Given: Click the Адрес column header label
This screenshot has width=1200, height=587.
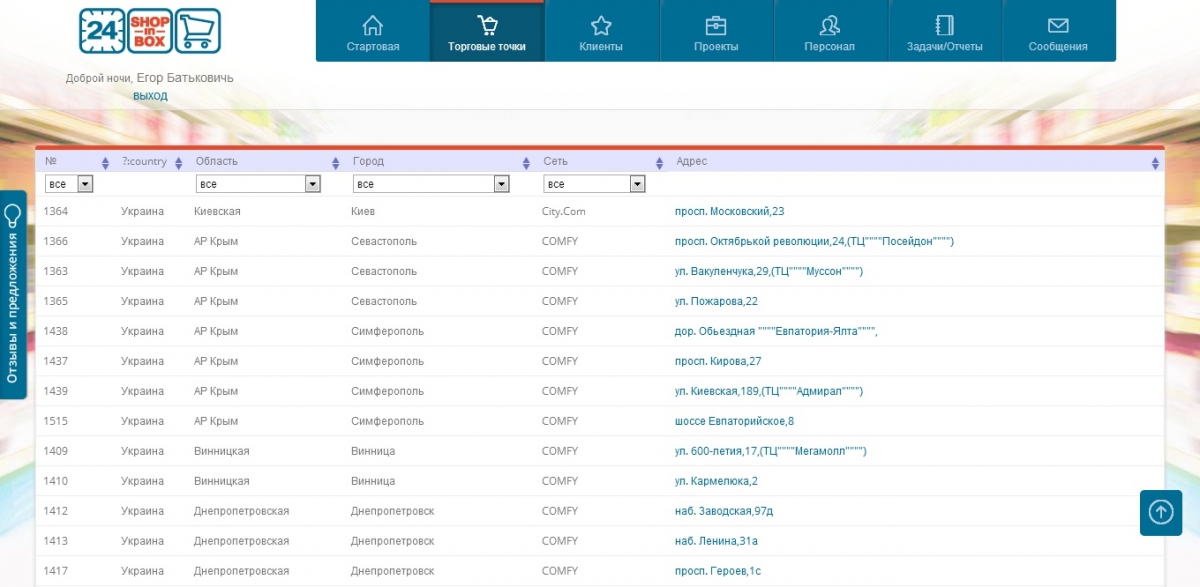Looking at the screenshot, I should [692, 162].
